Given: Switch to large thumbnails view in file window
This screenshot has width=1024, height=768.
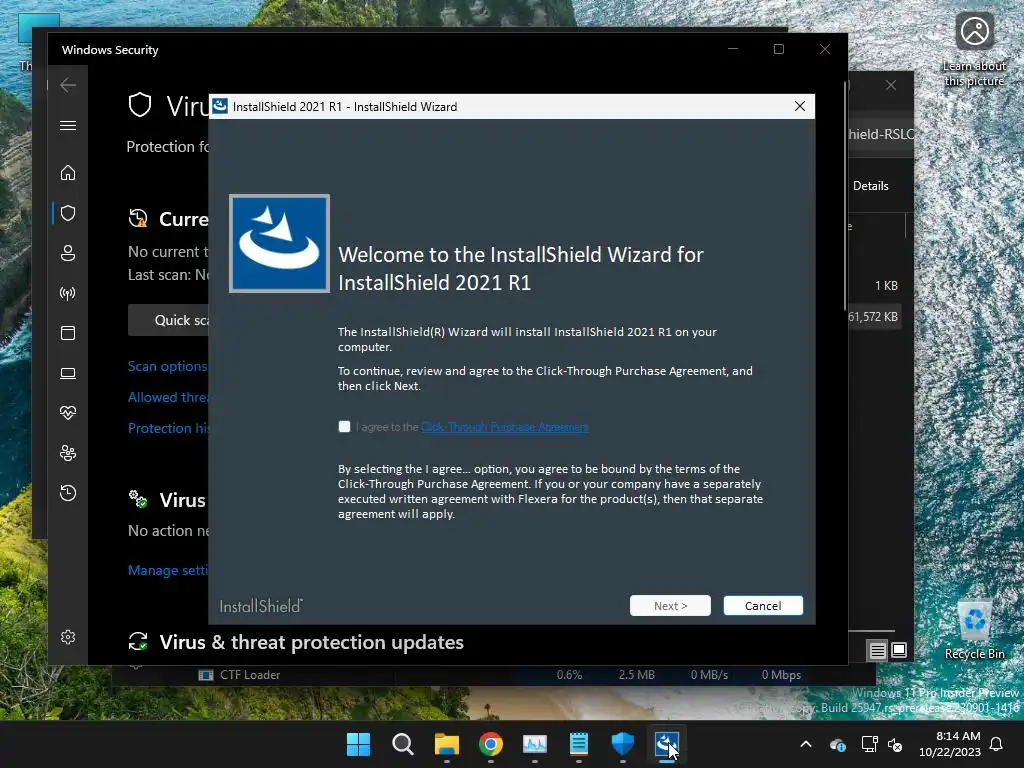Looking at the screenshot, I should (899, 650).
